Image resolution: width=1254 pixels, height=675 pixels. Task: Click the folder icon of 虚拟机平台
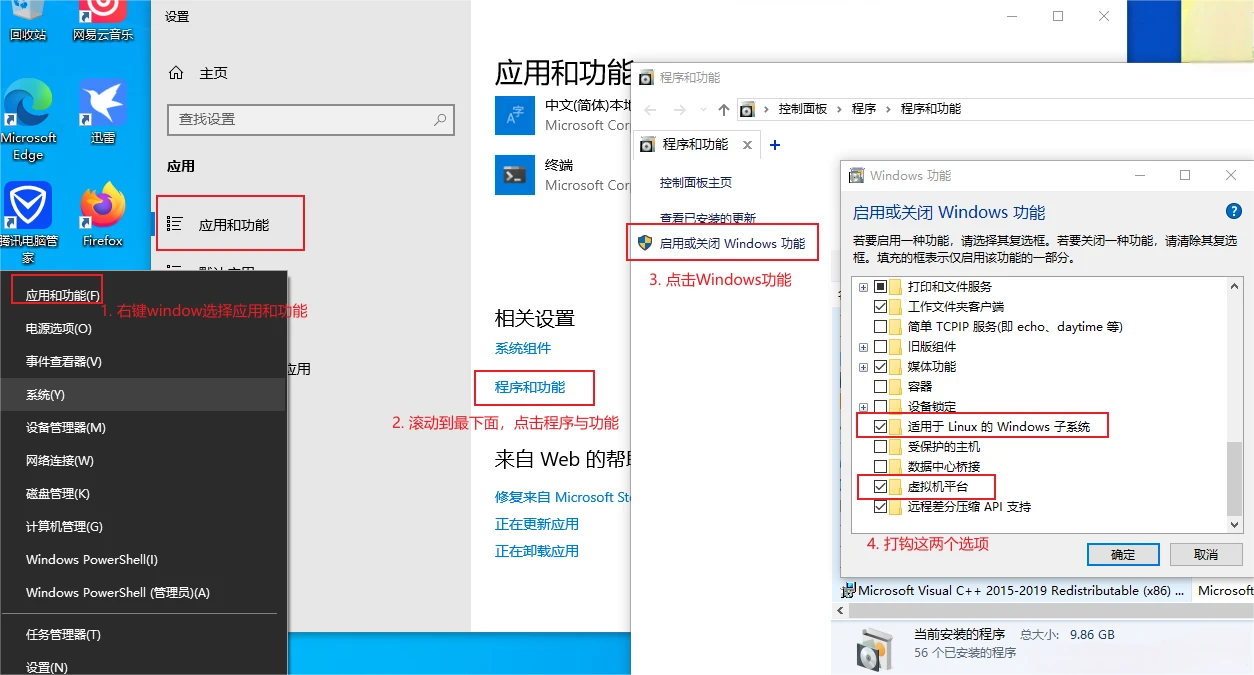[x=896, y=487]
